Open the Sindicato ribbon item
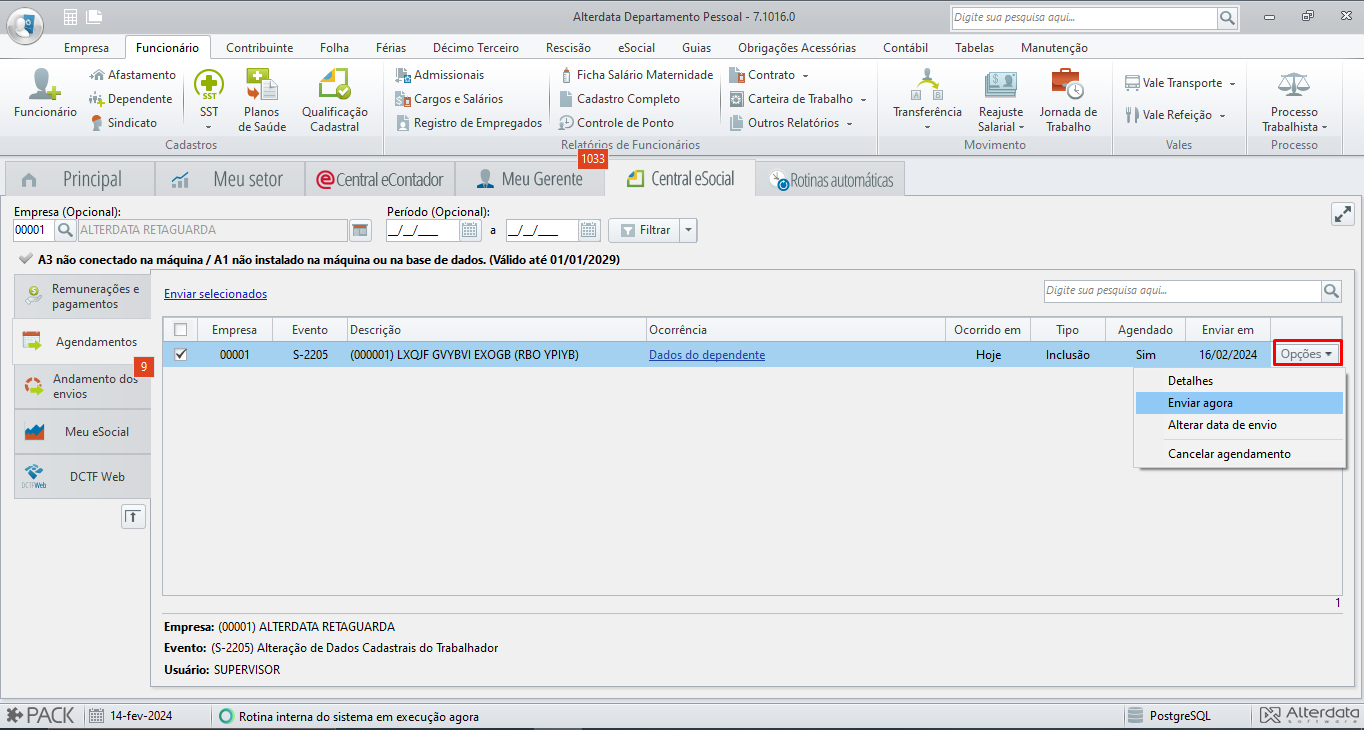The height and width of the screenshot is (730, 1364). pos(124,123)
